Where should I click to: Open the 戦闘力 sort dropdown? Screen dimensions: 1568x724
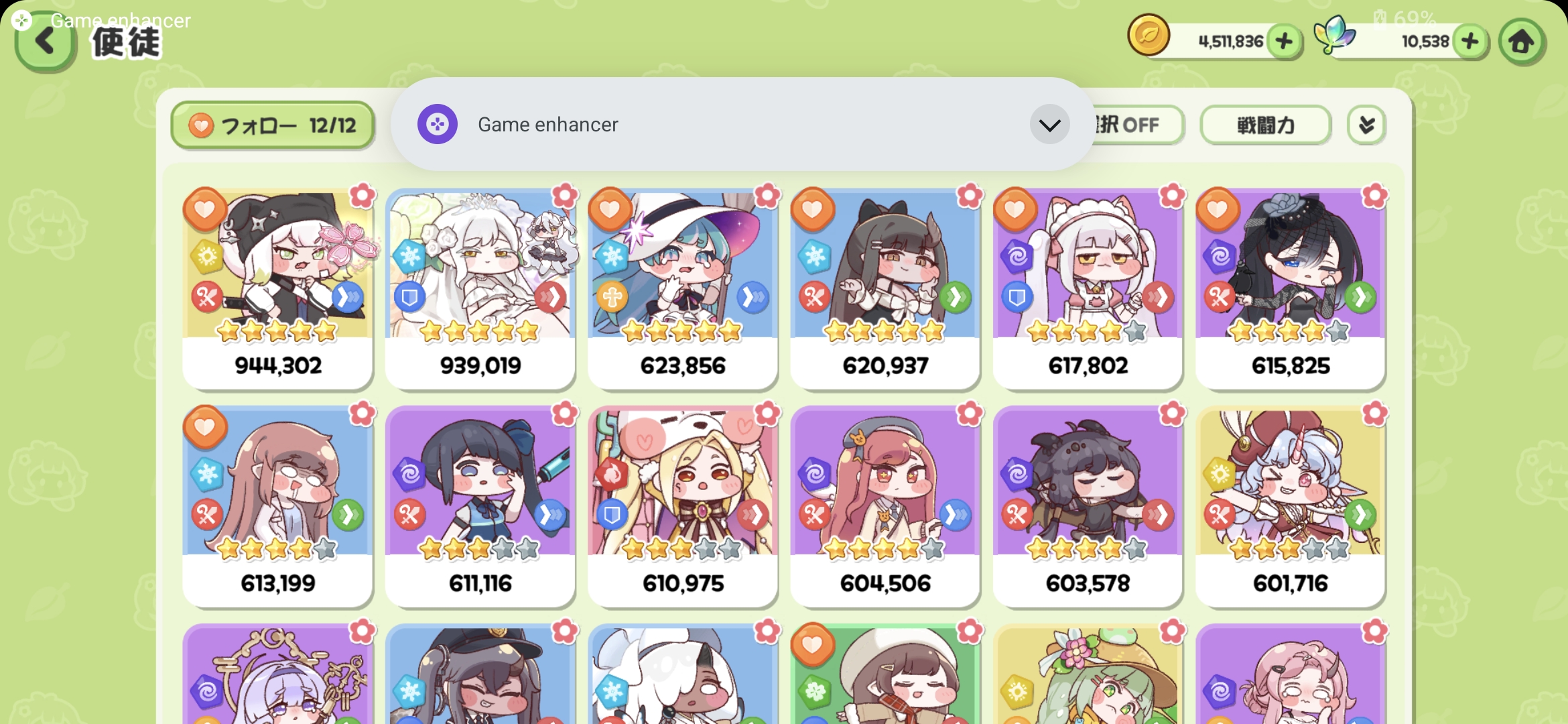click(x=1265, y=125)
